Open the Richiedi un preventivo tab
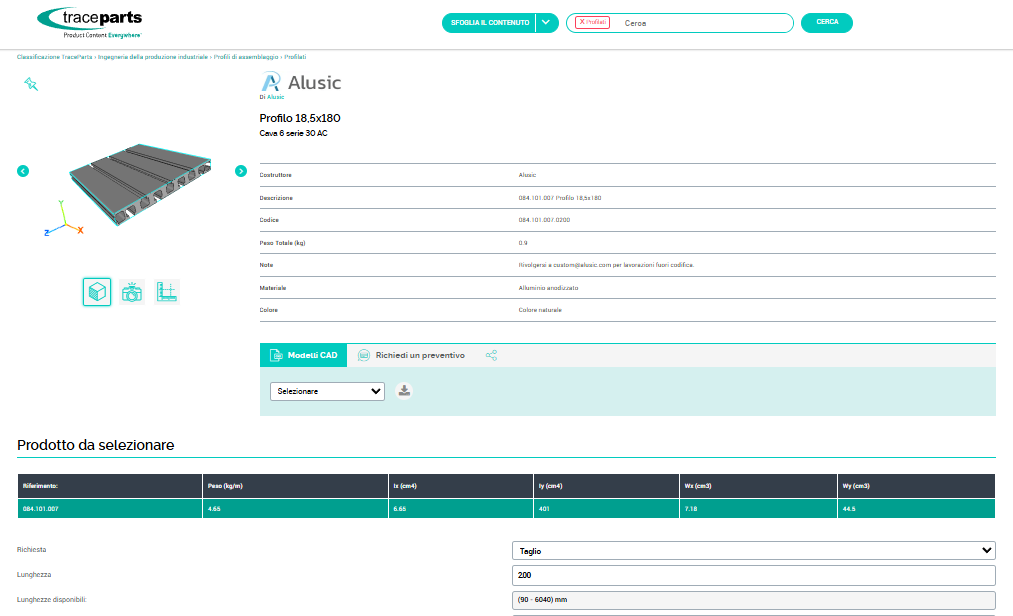The width and height of the screenshot is (1013, 616). pyautogui.click(x=412, y=356)
